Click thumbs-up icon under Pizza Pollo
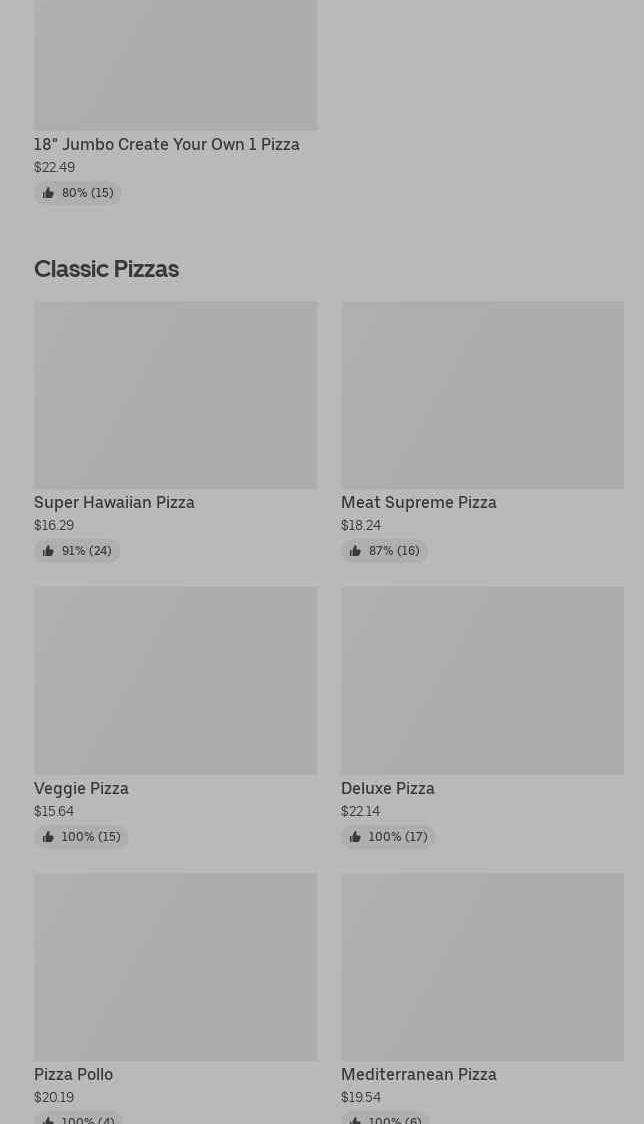The height and width of the screenshot is (1124, 644). click(x=48, y=1119)
